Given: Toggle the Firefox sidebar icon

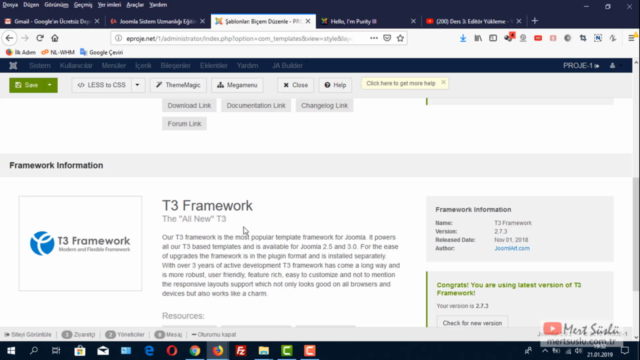Looking at the screenshot, I should click(493, 38).
